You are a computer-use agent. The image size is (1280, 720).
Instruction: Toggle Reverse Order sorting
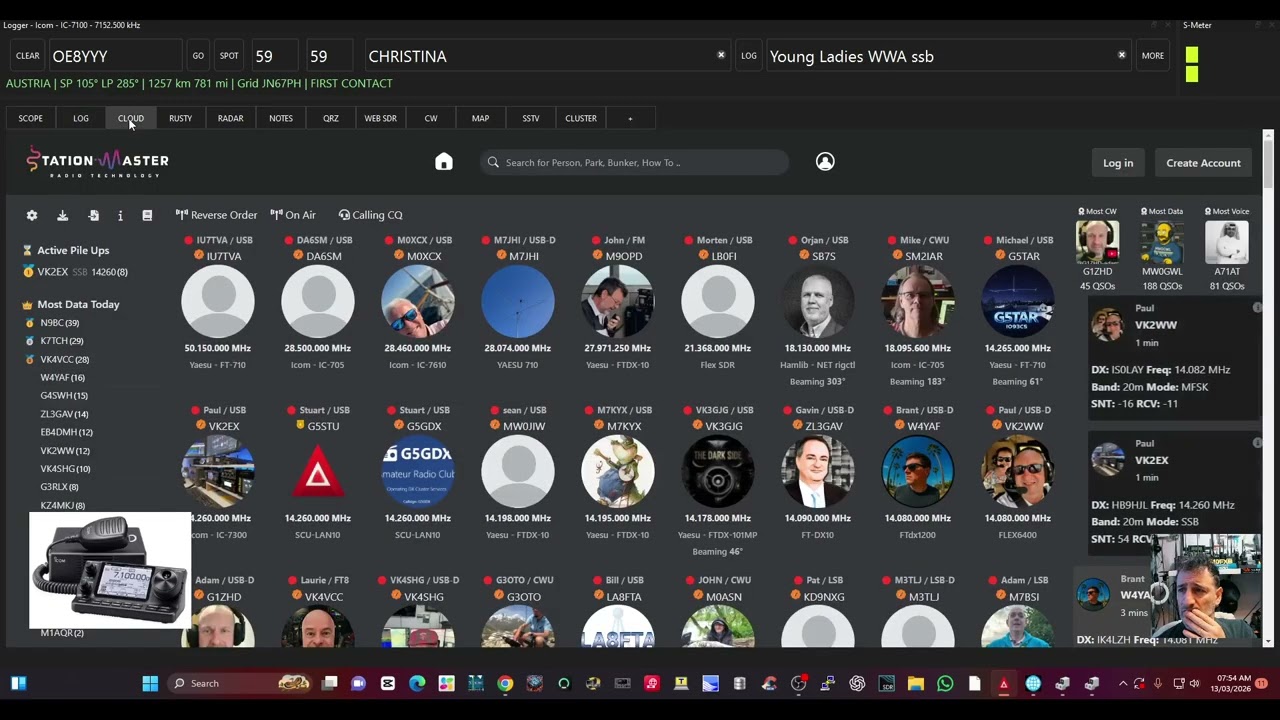coord(216,215)
